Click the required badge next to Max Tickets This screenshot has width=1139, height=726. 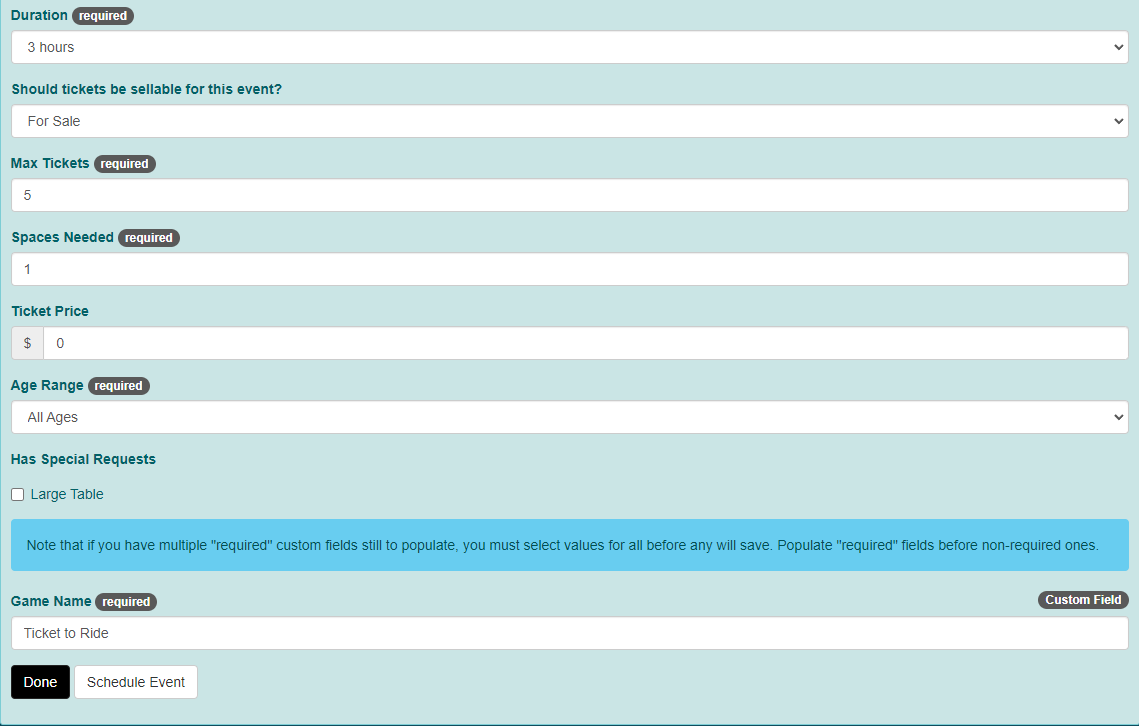(124, 164)
